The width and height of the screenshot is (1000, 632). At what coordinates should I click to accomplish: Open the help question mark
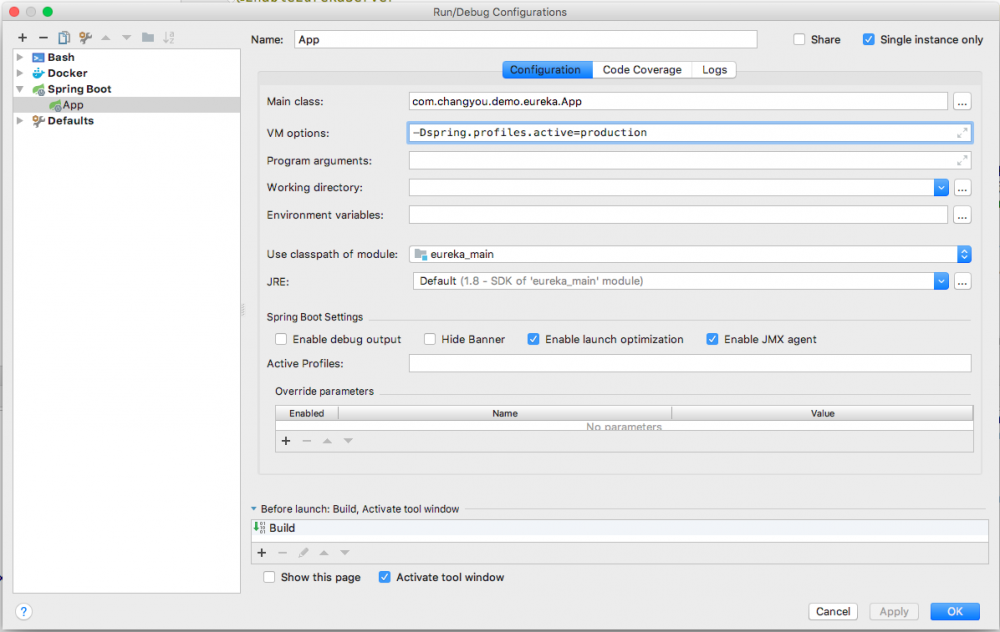tap(24, 612)
